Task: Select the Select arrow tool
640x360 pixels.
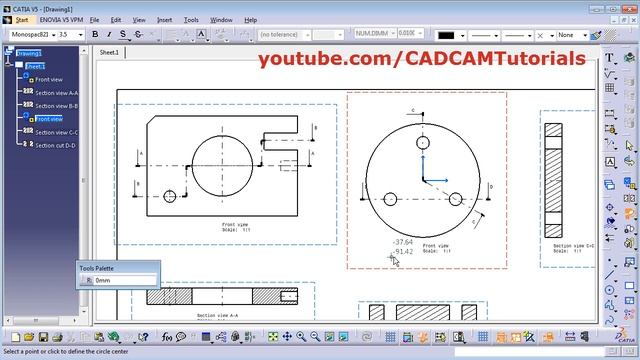Action: tap(629, 145)
